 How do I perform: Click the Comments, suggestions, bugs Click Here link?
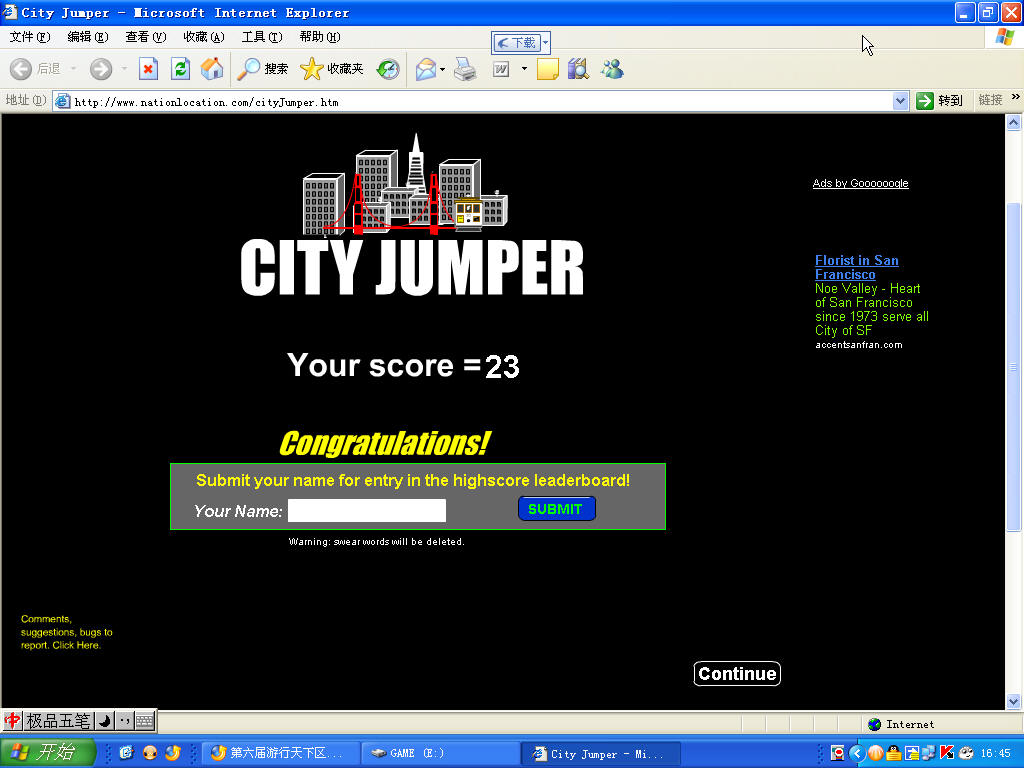(x=66, y=632)
